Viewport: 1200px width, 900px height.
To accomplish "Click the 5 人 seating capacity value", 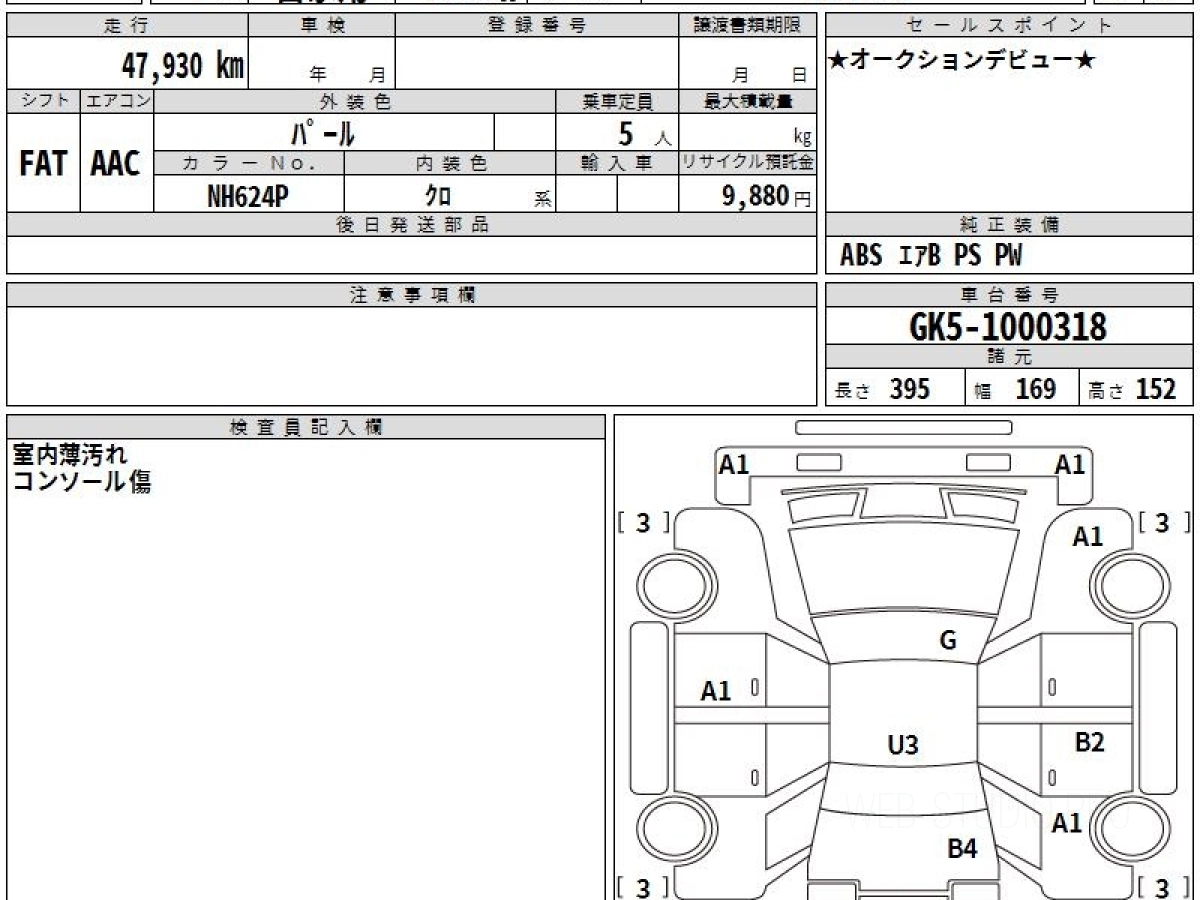I will 643,134.
